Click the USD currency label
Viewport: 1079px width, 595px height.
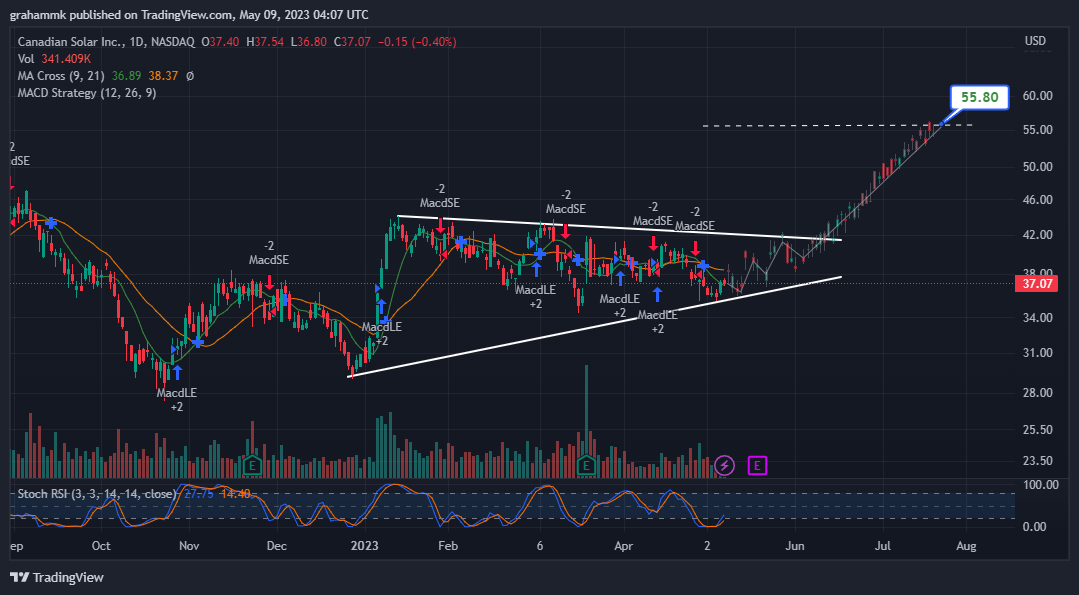(1035, 41)
